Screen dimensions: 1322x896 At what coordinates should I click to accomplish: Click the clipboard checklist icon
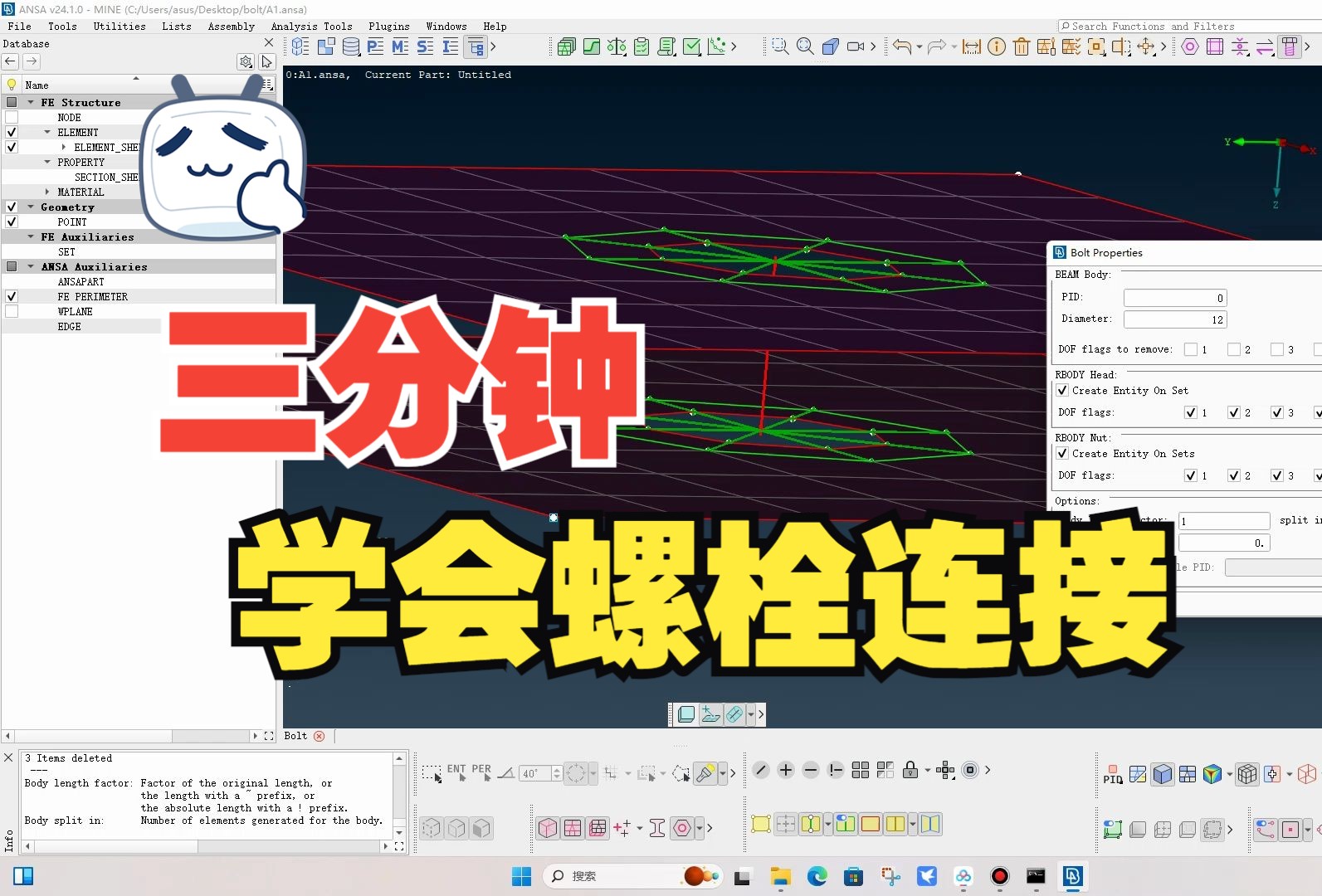point(641,46)
